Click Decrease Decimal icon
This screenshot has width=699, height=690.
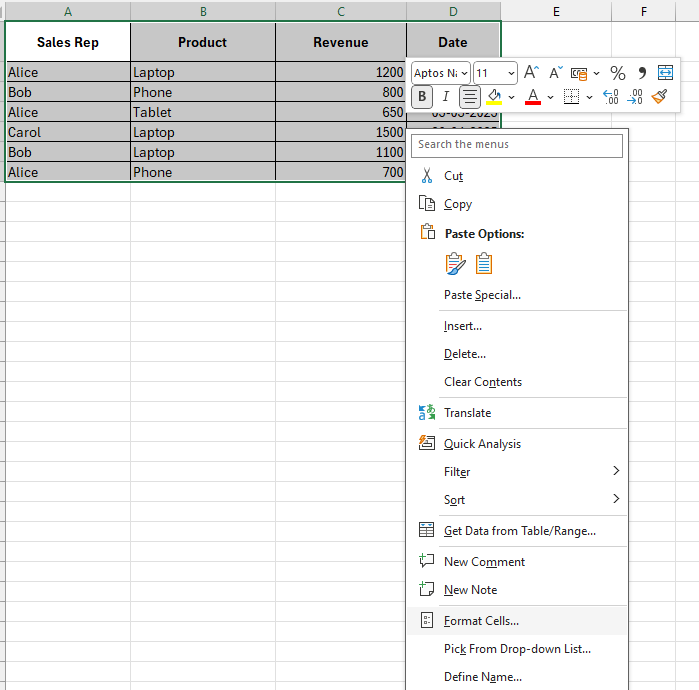pos(634,97)
